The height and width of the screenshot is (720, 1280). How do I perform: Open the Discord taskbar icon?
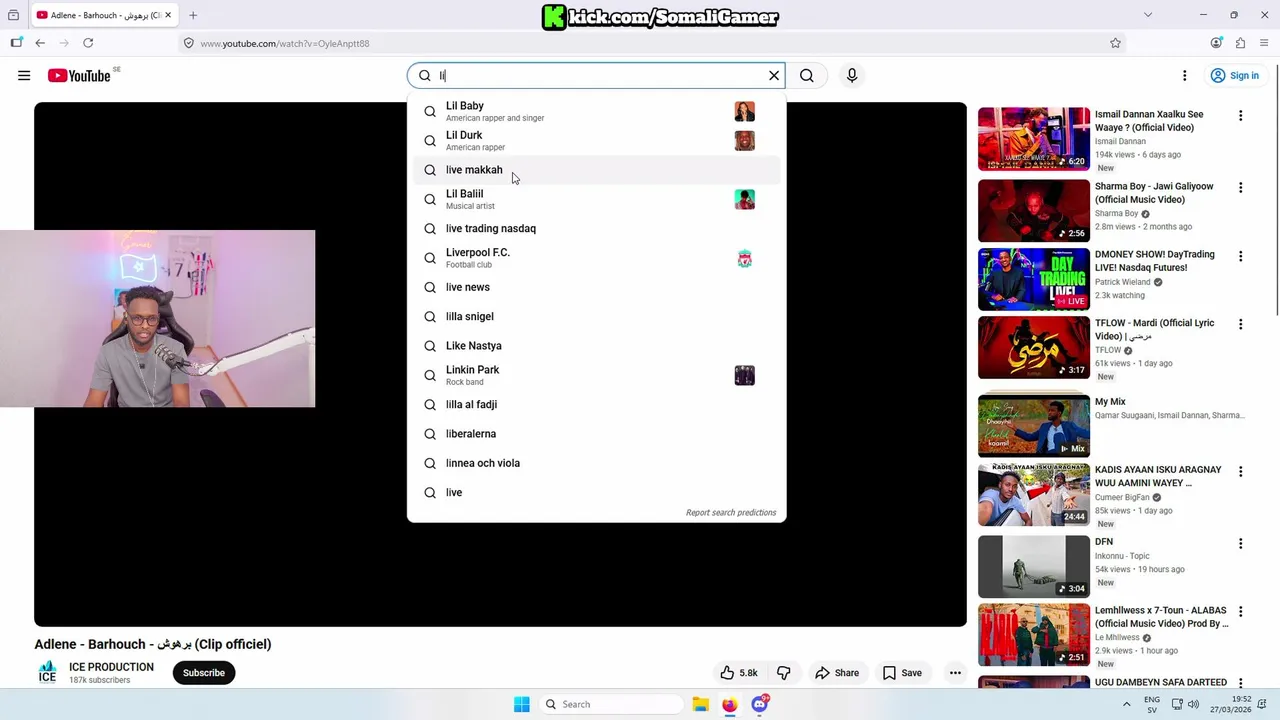760,704
